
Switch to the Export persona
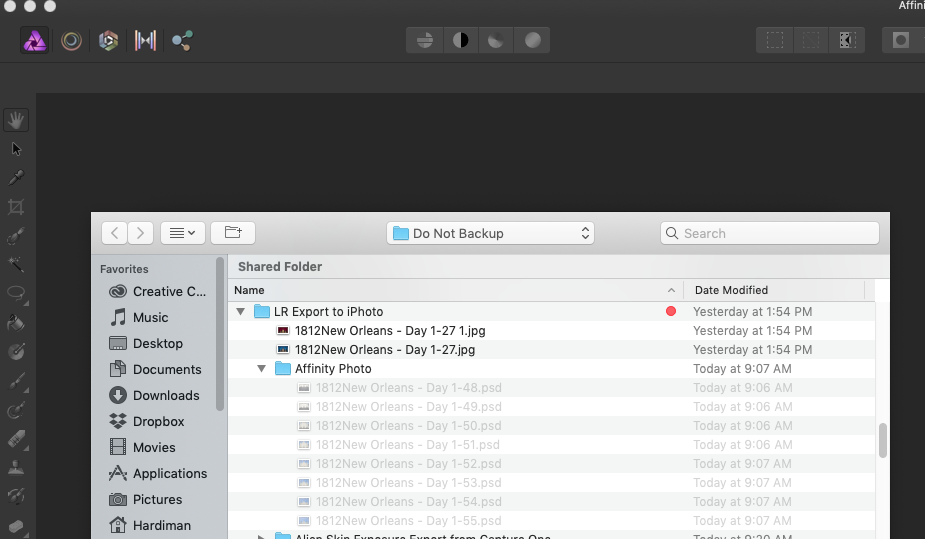[182, 41]
